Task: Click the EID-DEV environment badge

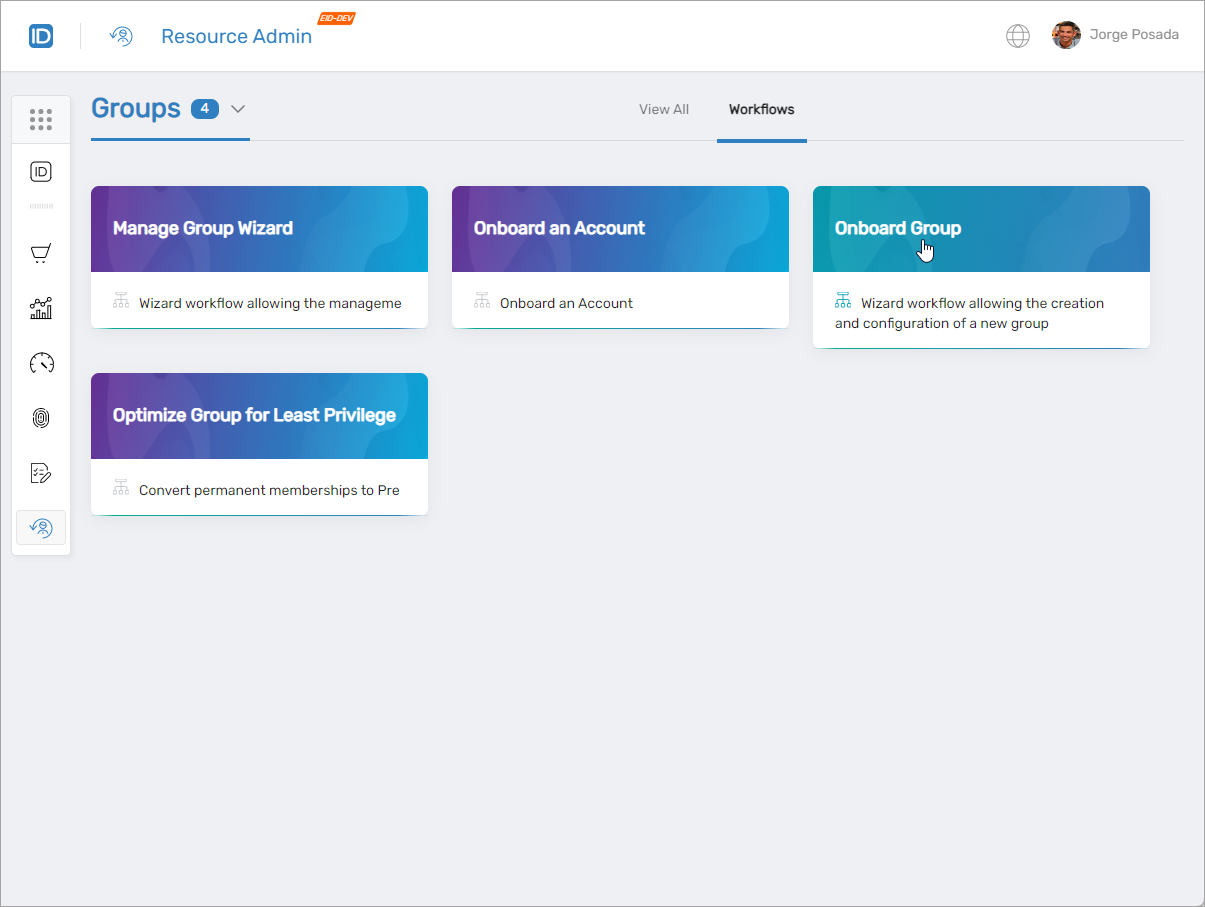Action: pos(336,17)
